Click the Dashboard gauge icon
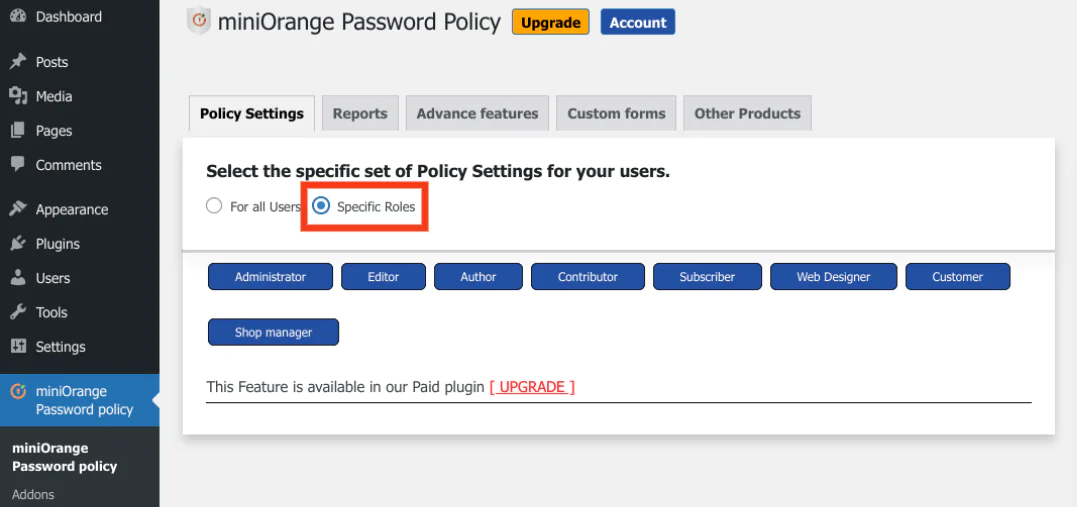 tap(18, 16)
